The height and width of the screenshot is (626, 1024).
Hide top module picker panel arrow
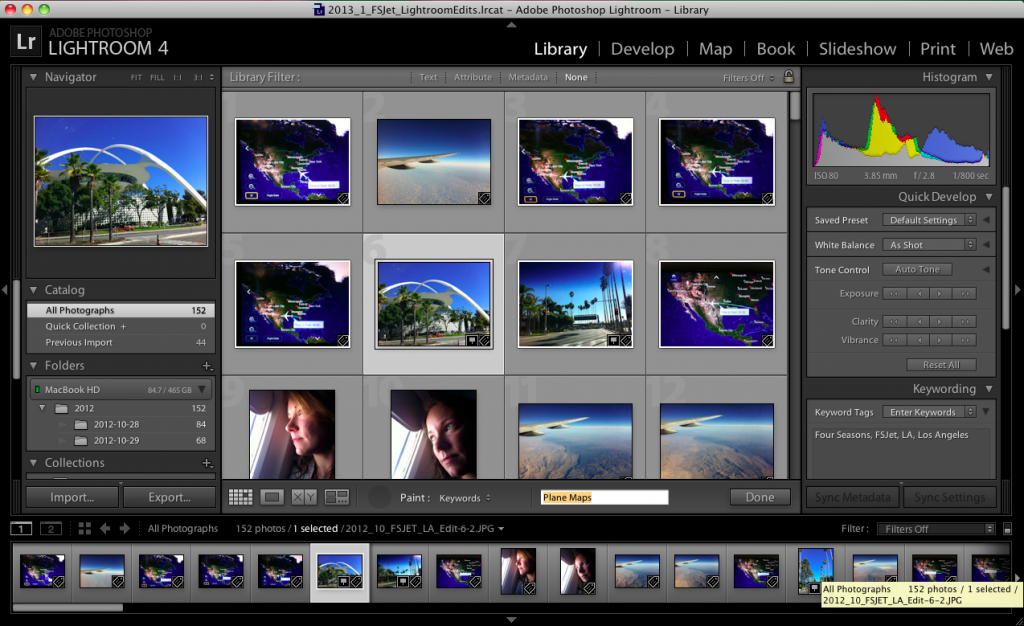(x=511, y=25)
